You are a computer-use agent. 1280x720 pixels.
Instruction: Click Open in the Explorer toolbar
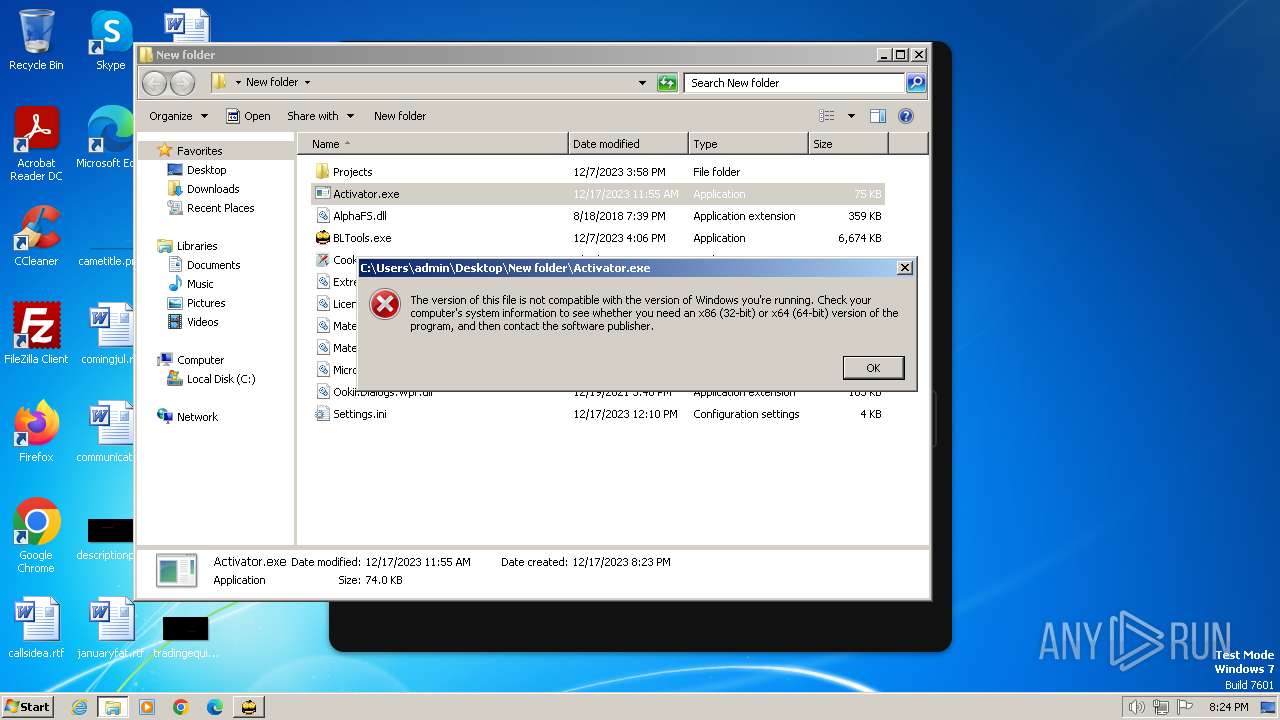click(x=248, y=116)
